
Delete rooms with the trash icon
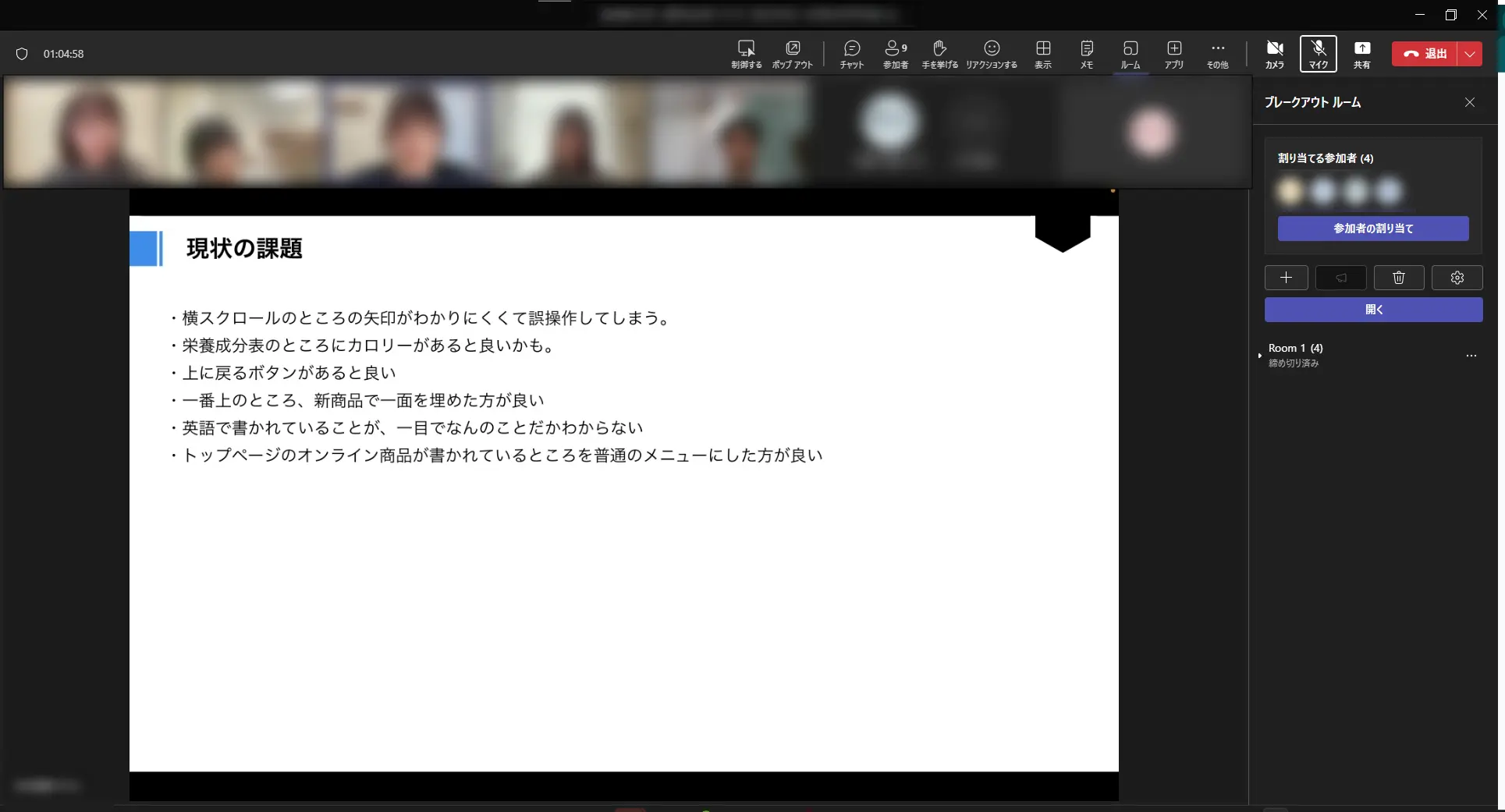click(x=1399, y=278)
